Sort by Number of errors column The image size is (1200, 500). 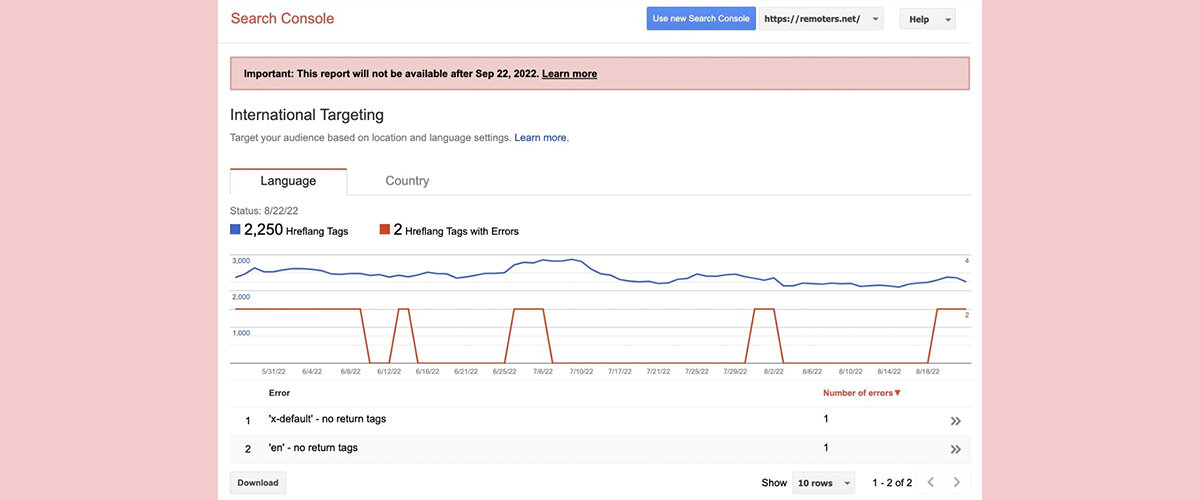(x=861, y=393)
